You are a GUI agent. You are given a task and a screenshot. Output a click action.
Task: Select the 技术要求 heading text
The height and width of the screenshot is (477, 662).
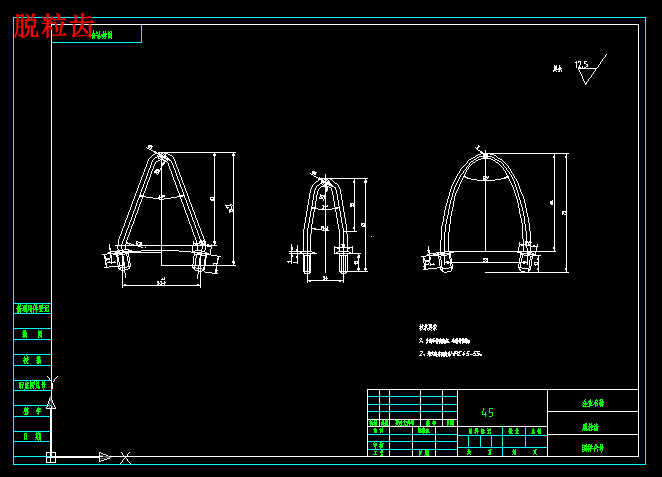[428, 327]
